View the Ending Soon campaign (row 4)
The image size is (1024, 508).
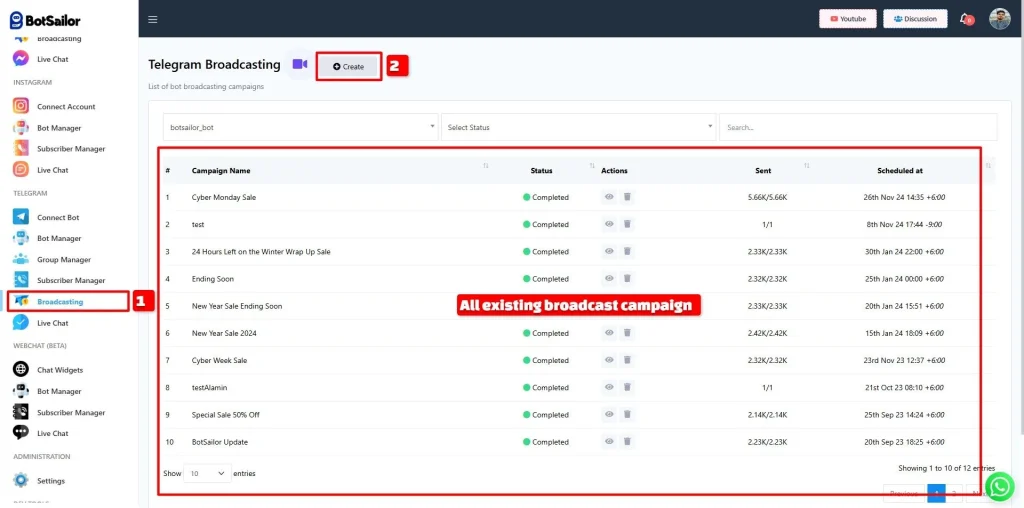[609, 279]
